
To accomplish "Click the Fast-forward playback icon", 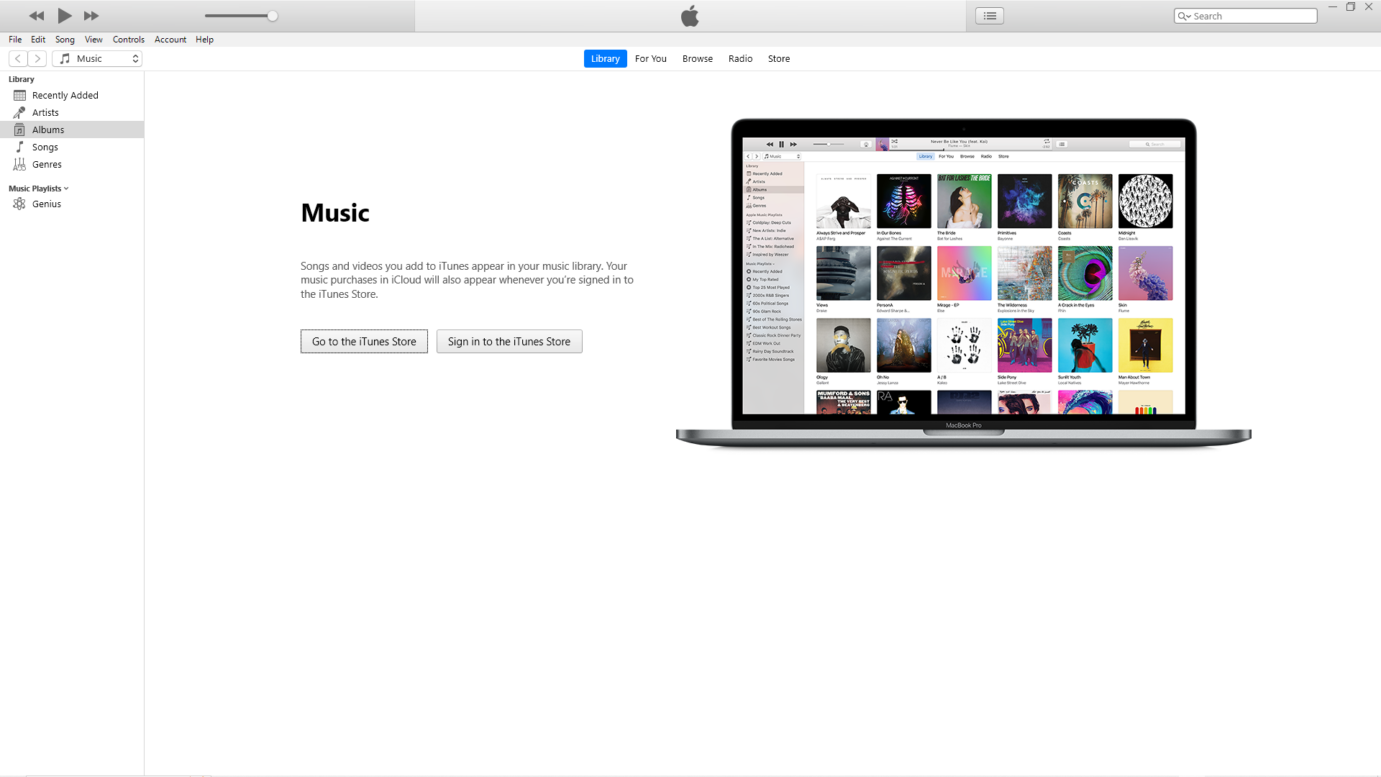I will (x=91, y=15).
